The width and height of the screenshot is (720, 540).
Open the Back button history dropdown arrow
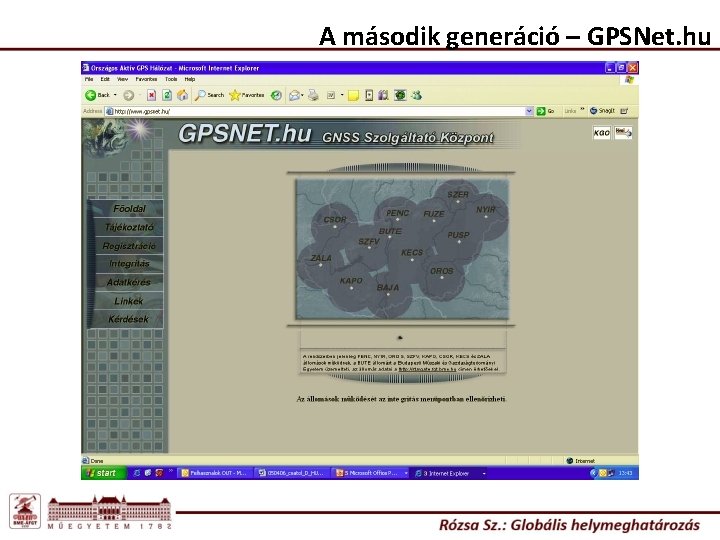(115, 95)
